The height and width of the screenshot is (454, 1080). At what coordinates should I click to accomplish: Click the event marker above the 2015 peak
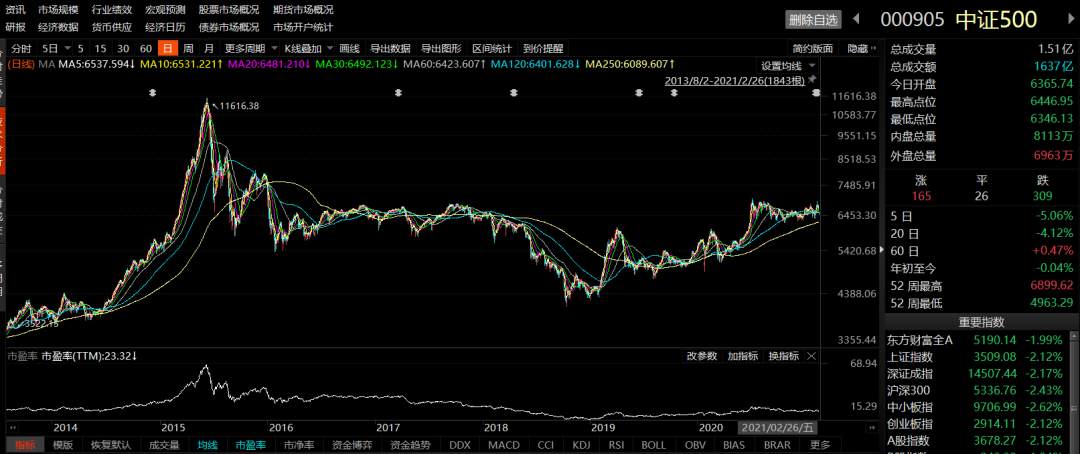[154, 93]
